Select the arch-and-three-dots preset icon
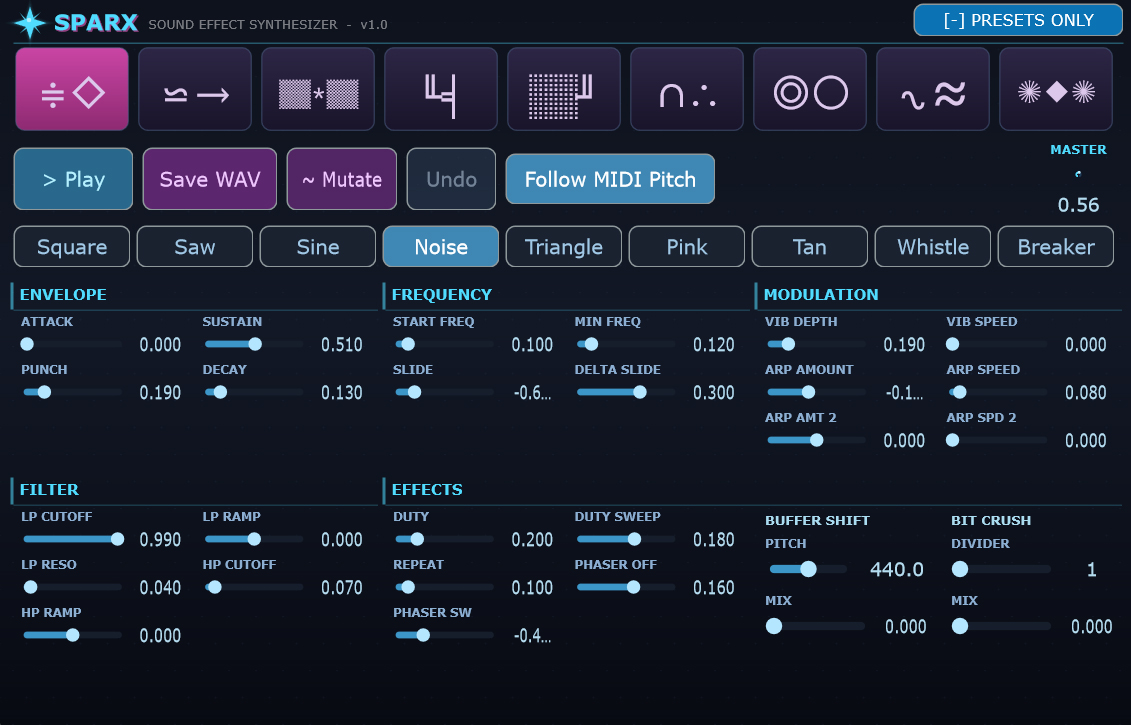 coord(687,89)
